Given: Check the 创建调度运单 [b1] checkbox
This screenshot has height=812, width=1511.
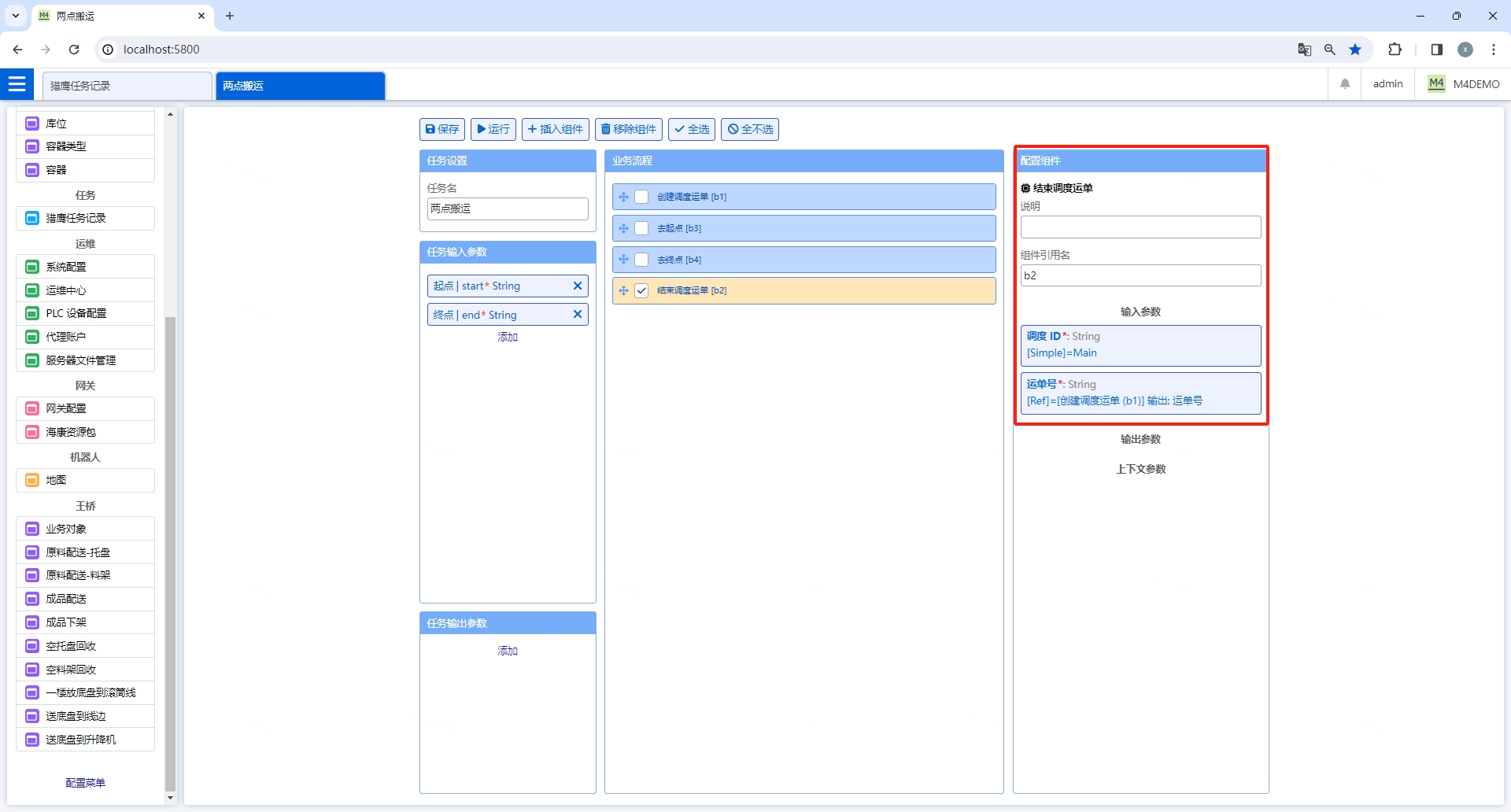Looking at the screenshot, I should 641,197.
